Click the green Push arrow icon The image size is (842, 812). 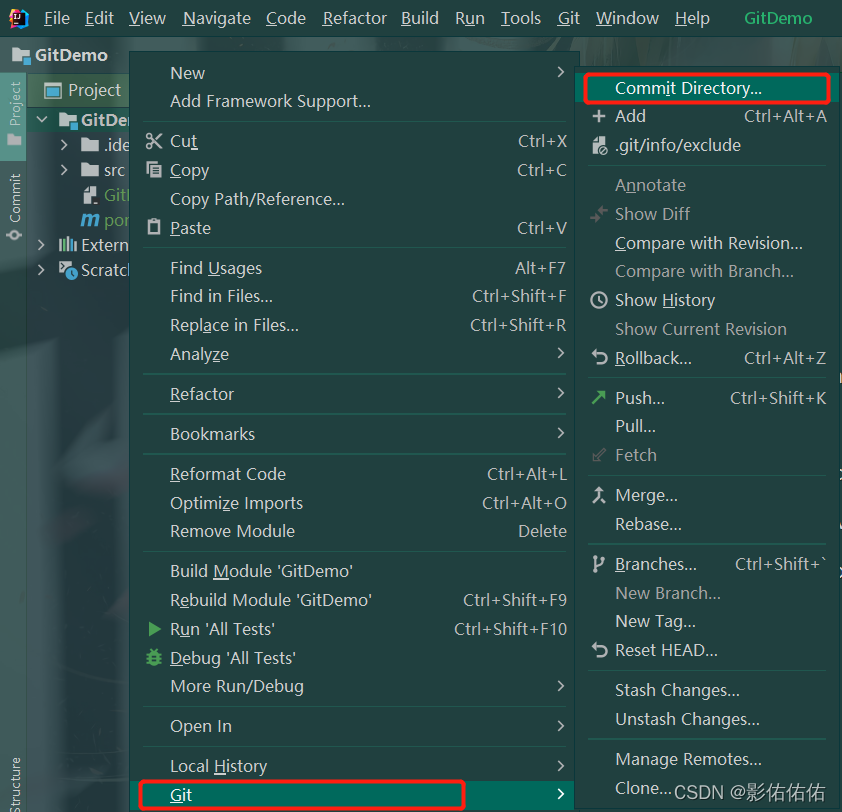coord(599,397)
